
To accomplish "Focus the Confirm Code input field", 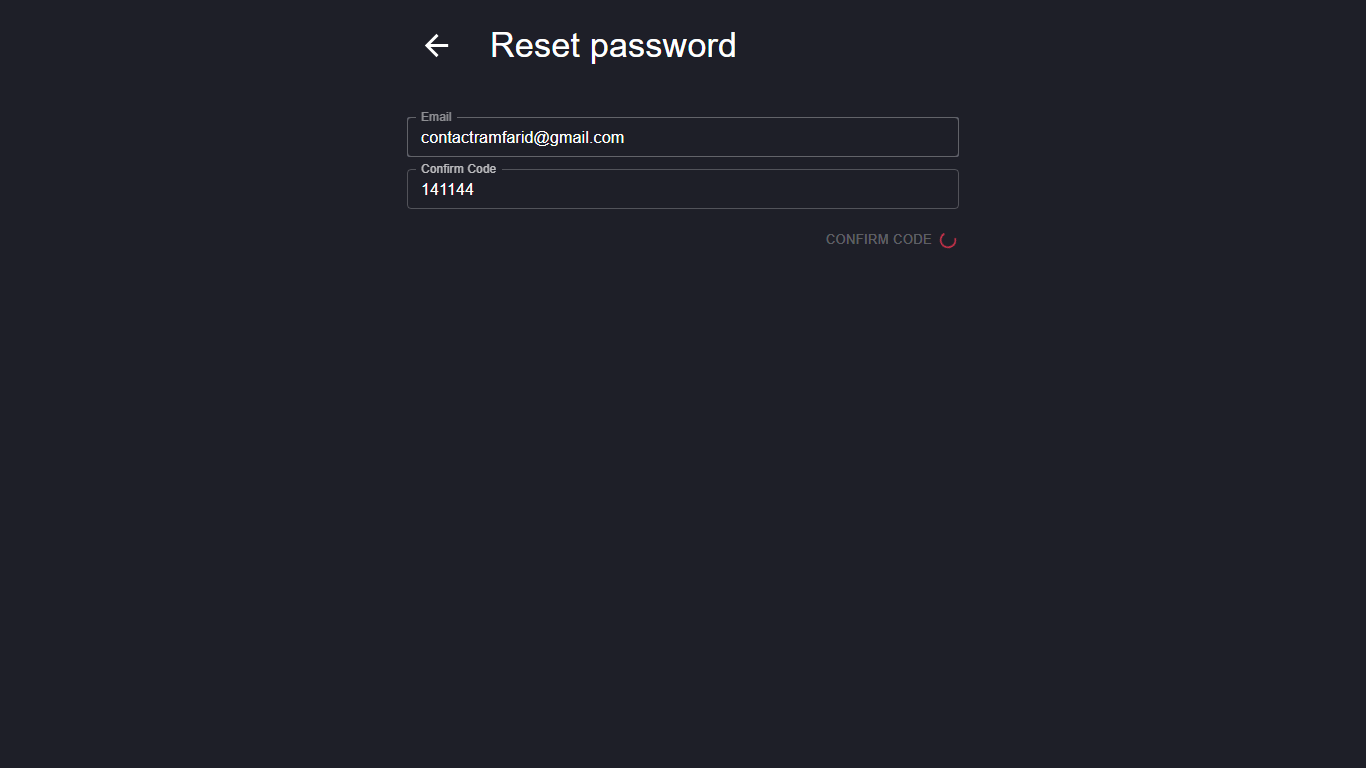I will 682,190.
